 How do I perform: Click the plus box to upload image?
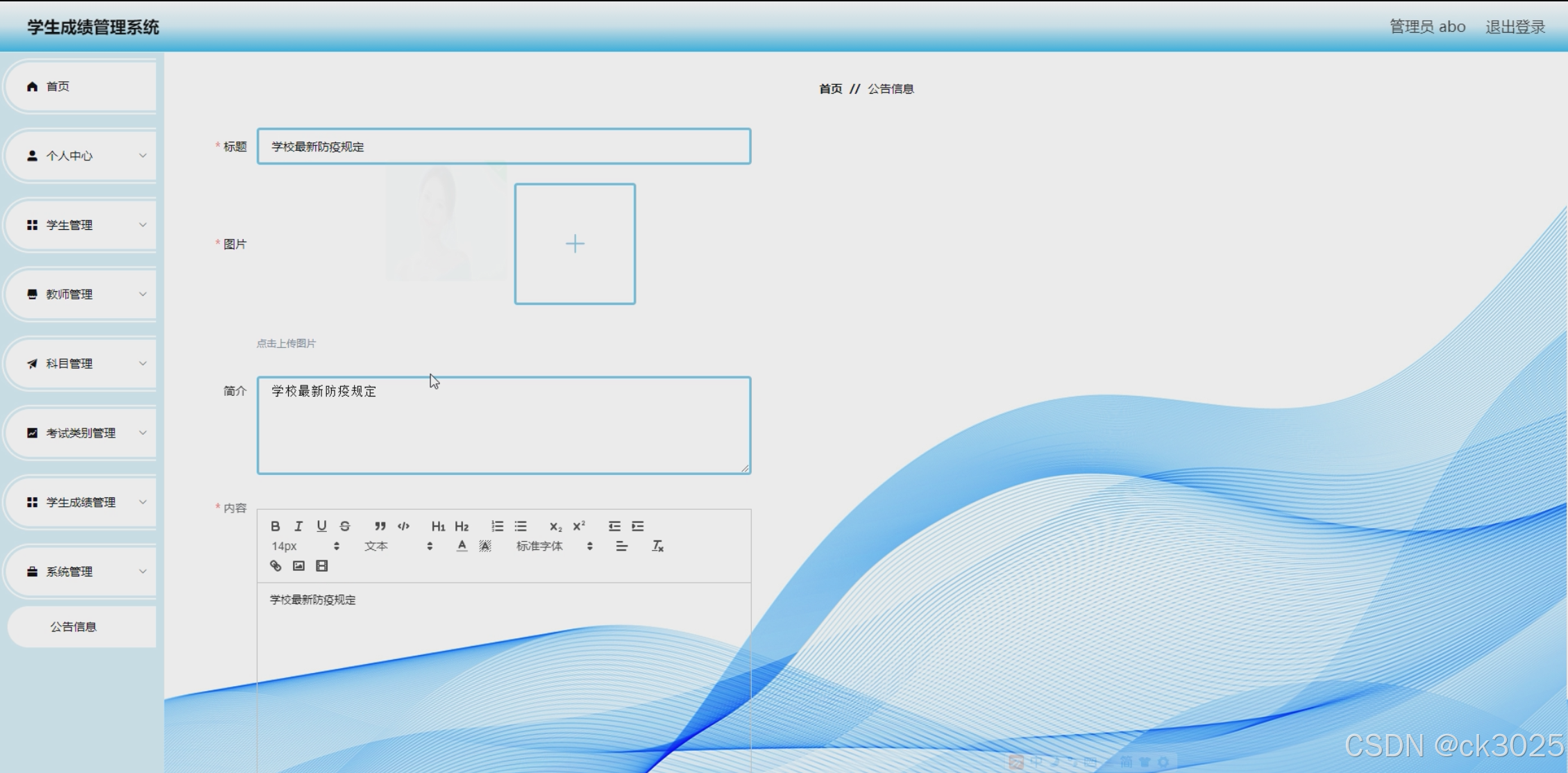(x=575, y=244)
